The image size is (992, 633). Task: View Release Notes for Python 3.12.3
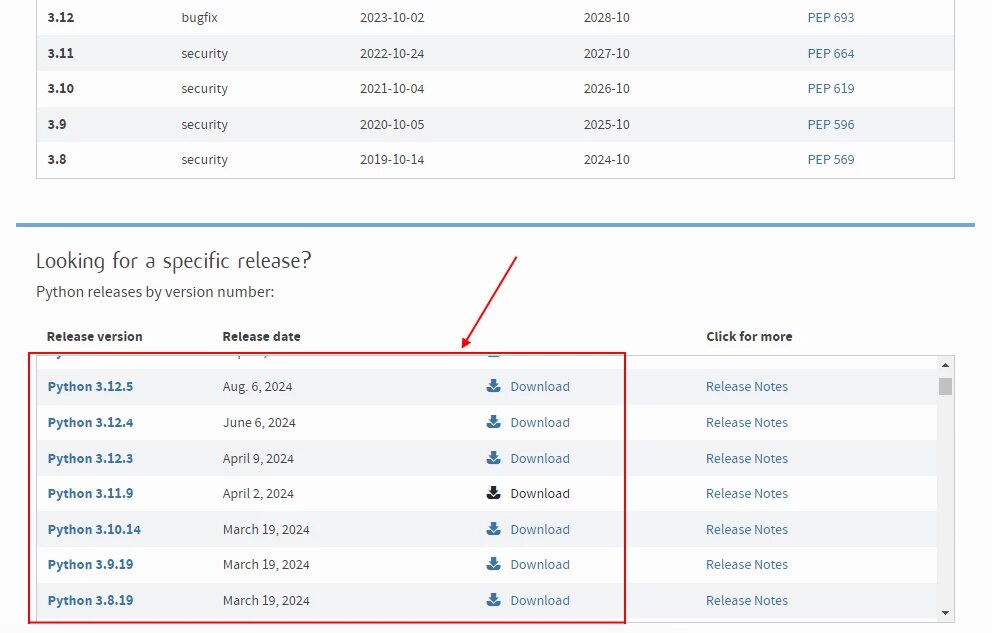pos(747,458)
